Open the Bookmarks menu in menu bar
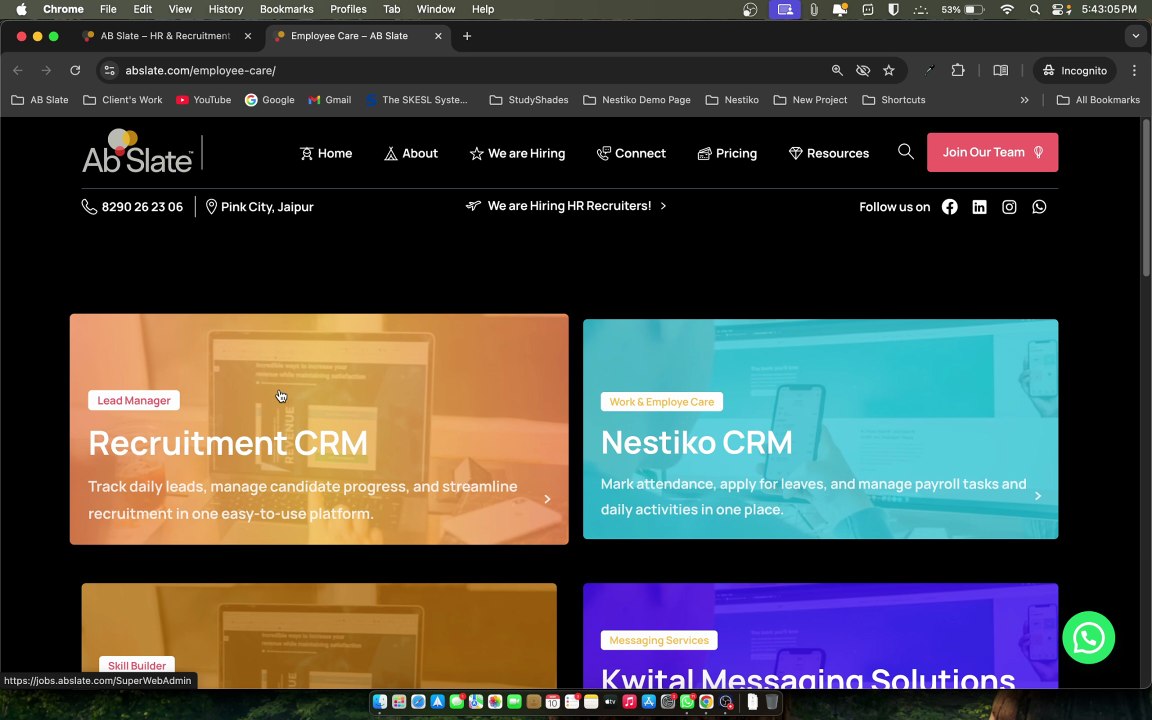 point(287,10)
